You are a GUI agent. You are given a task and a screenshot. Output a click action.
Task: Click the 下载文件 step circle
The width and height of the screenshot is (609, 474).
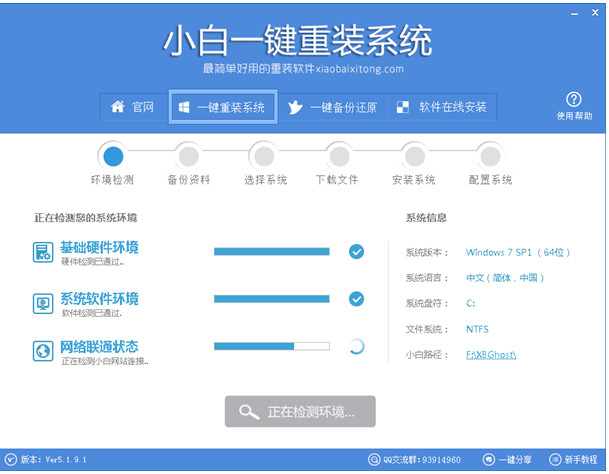coord(339,156)
